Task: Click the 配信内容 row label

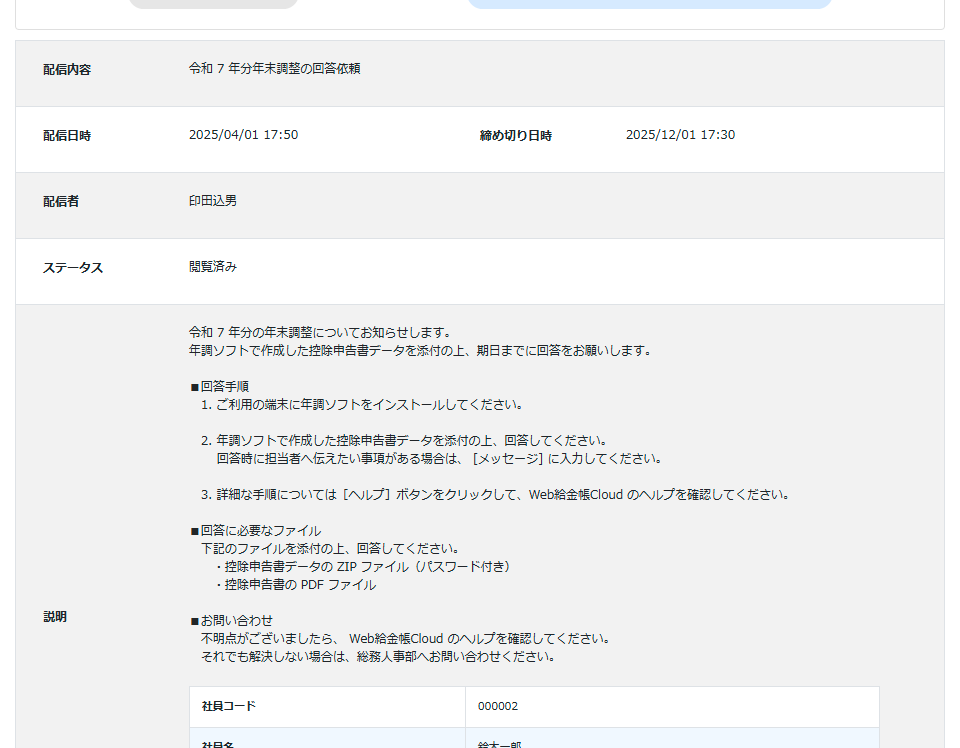Action: pyautogui.click(x=67, y=70)
